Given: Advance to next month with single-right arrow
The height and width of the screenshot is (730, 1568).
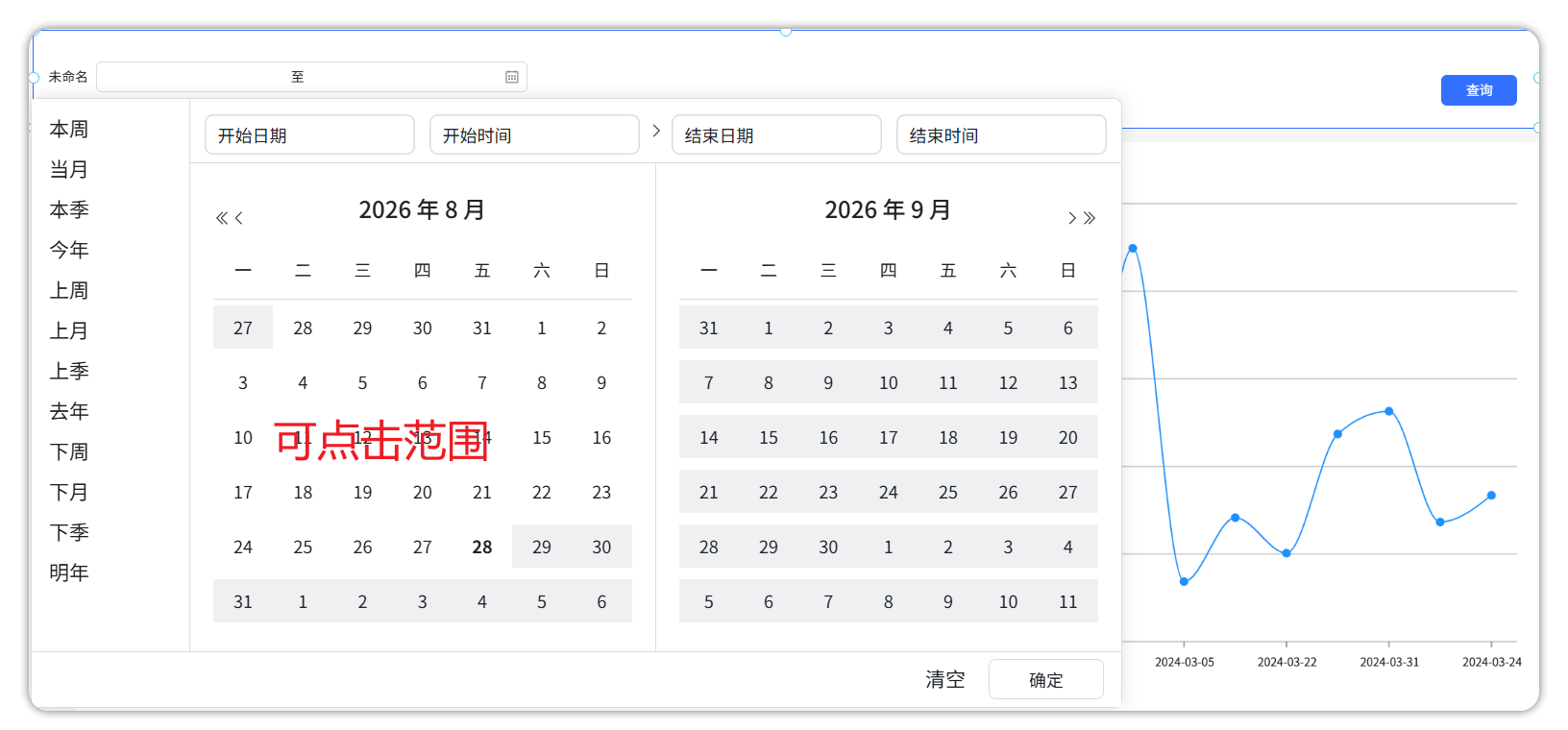Looking at the screenshot, I should point(1072,218).
